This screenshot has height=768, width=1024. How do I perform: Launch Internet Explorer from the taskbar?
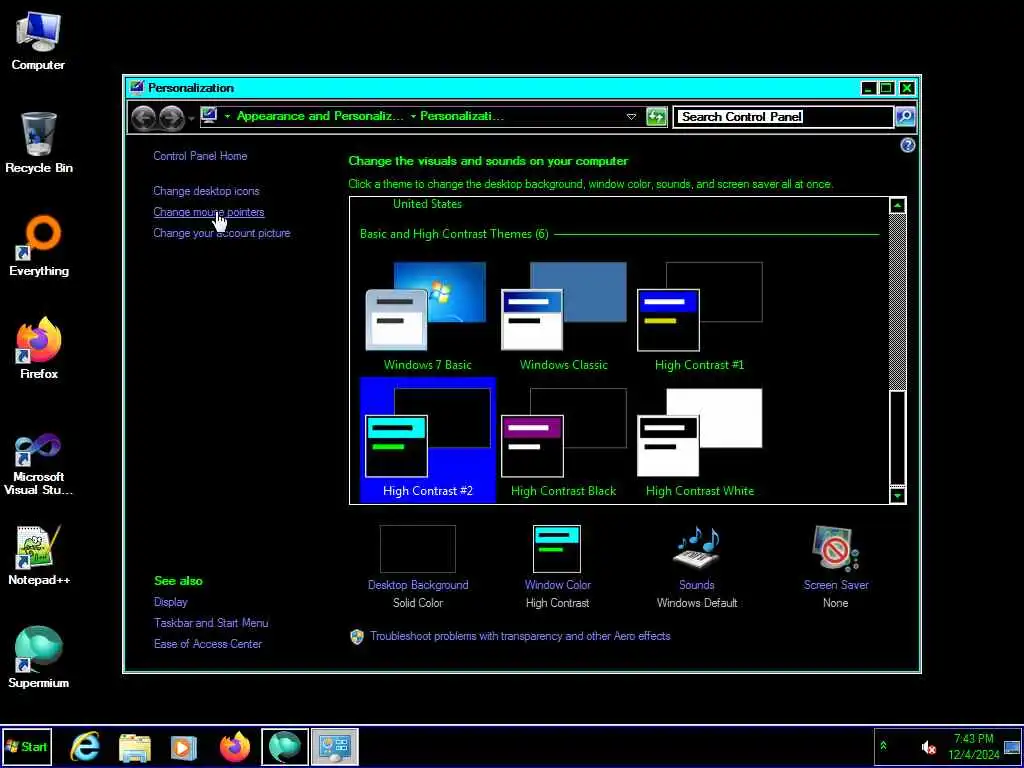coord(85,747)
